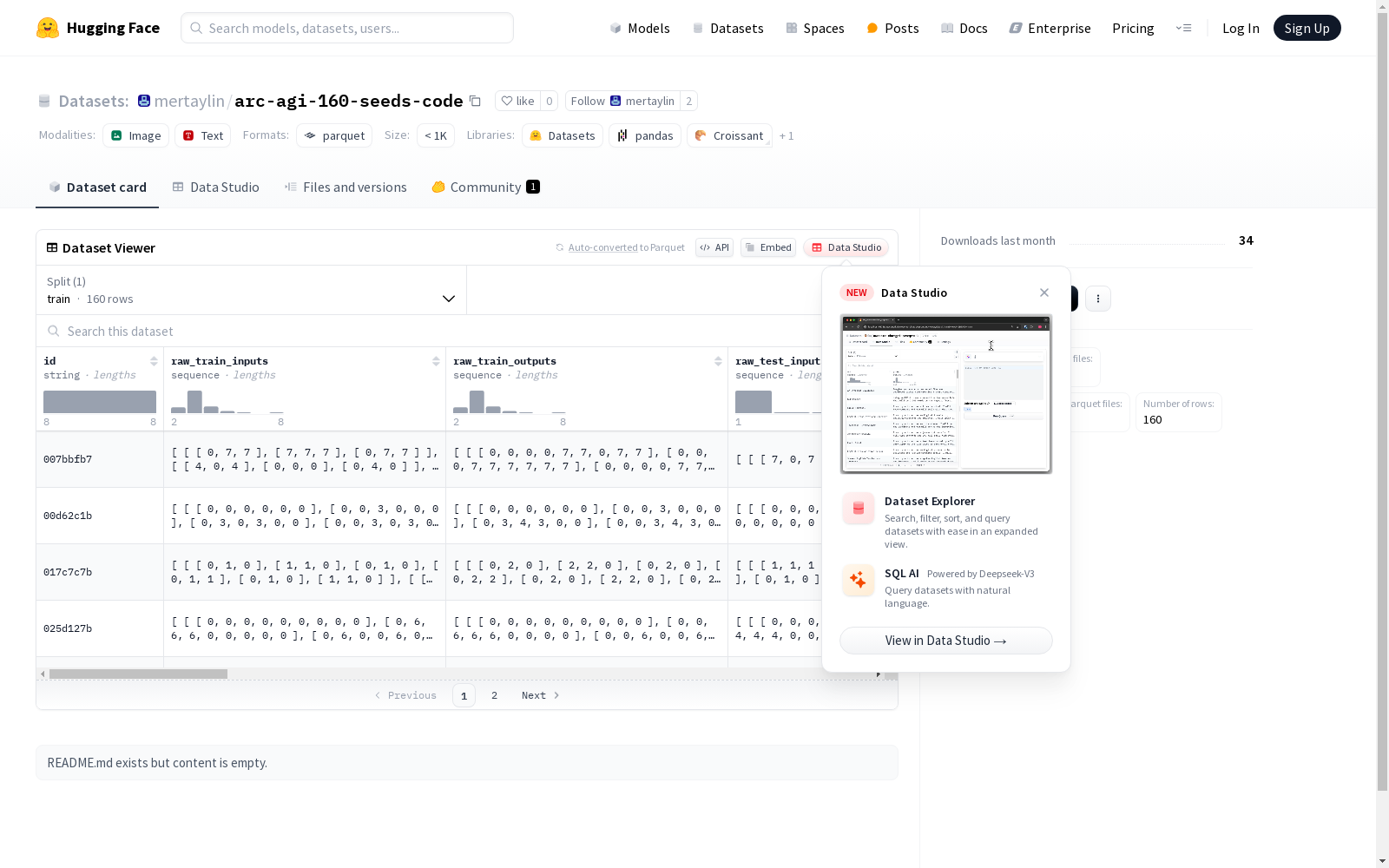
Task: Go to page 2 of the table
Action: [494, 695]
